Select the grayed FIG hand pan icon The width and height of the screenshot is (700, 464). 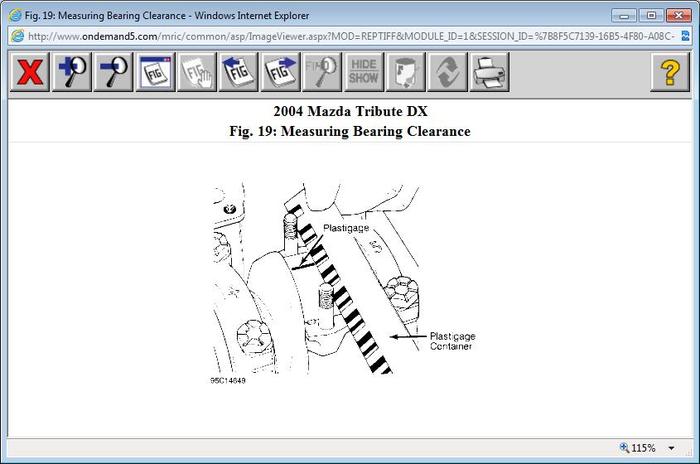pyautogui.click(x=197, y=72)
